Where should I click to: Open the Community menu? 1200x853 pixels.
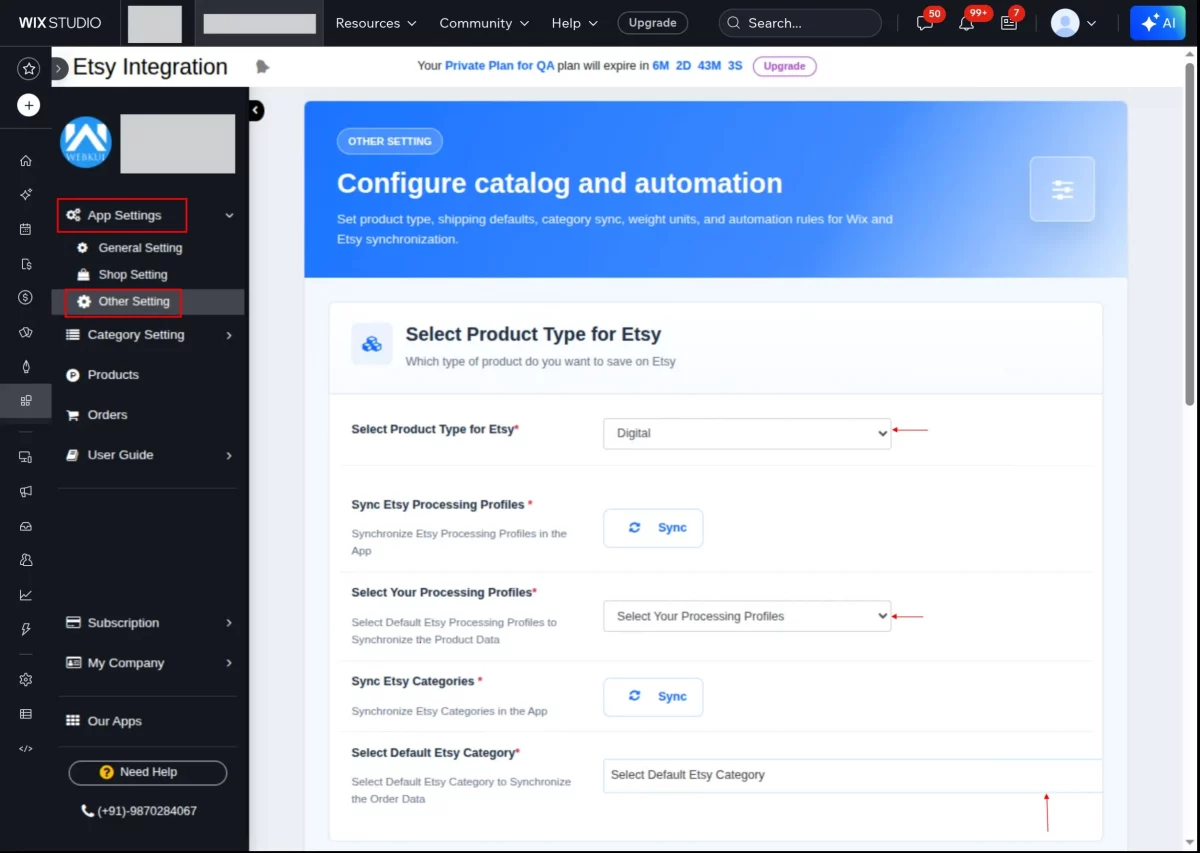(x=483, y=23)
